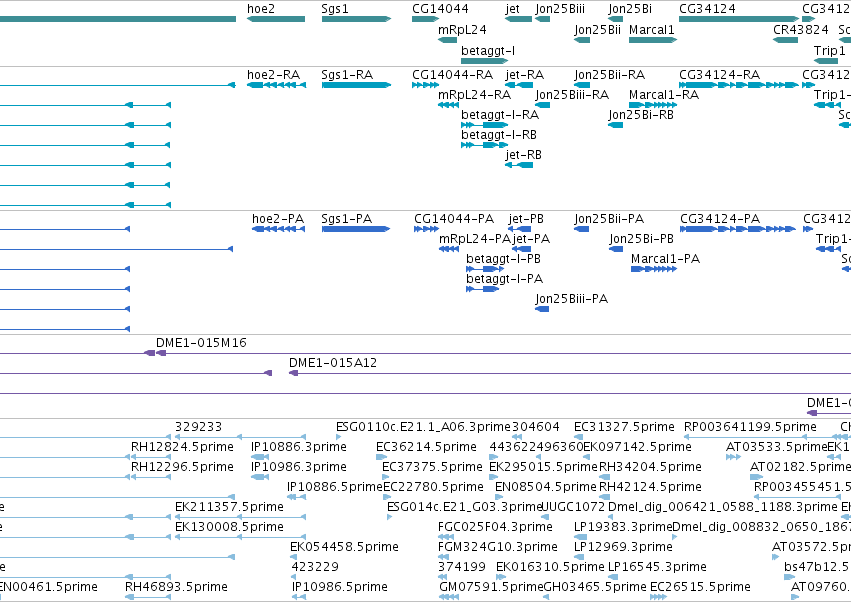Select the Jon25Bi gene label

630,9
